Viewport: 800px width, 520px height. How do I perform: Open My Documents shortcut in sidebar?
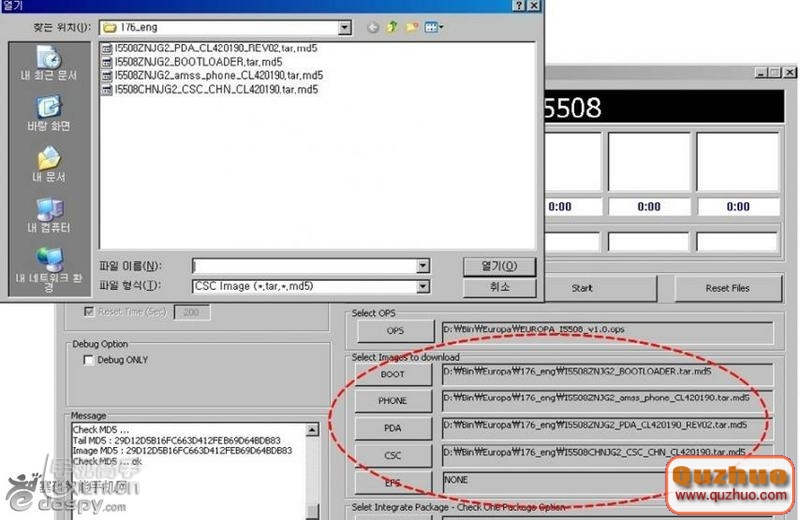tap(49, 164)
